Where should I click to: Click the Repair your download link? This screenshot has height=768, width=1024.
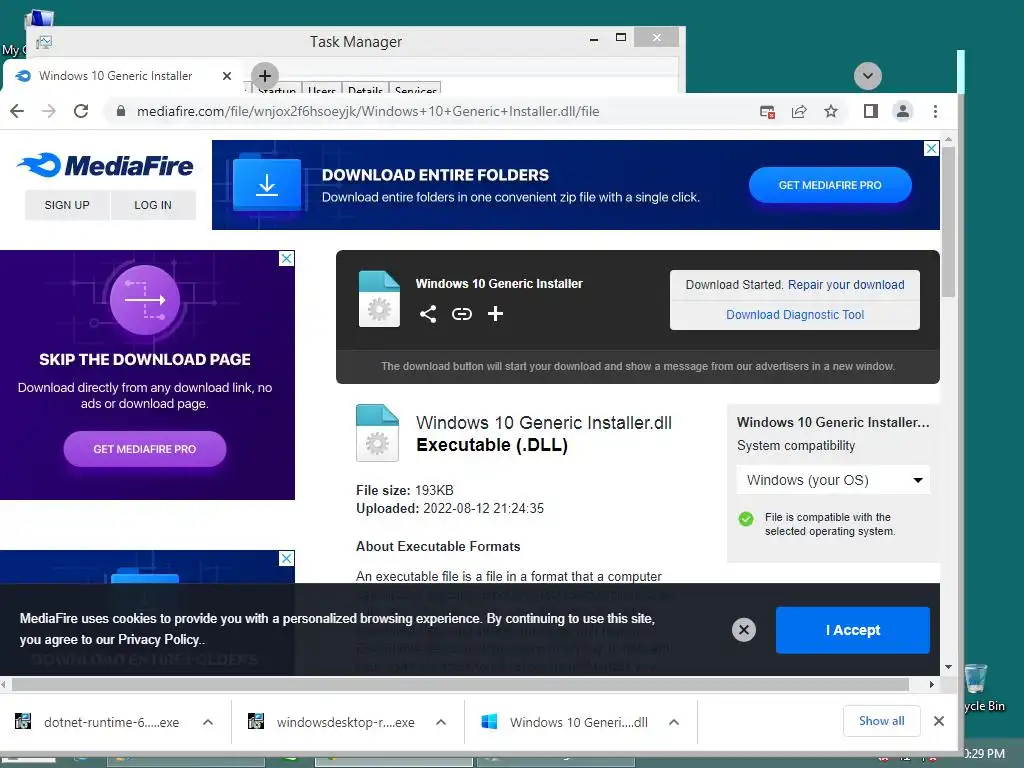pyautogui.click(x=846, y=285)
